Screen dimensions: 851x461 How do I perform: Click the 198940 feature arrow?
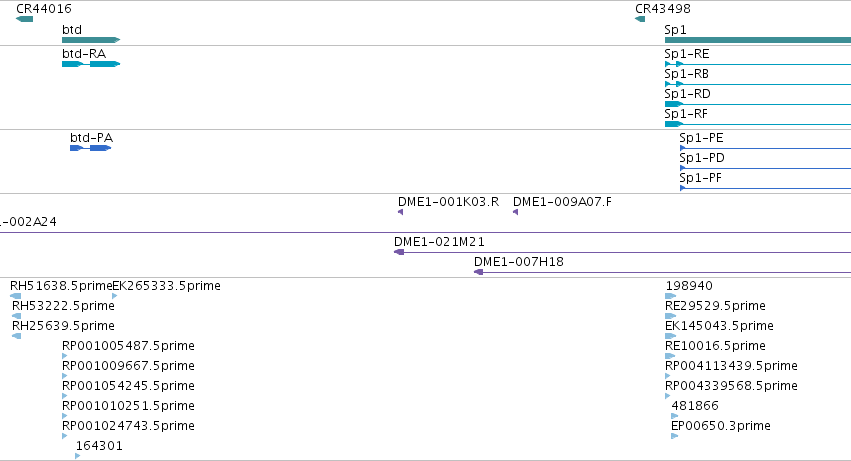pos(671,296)
